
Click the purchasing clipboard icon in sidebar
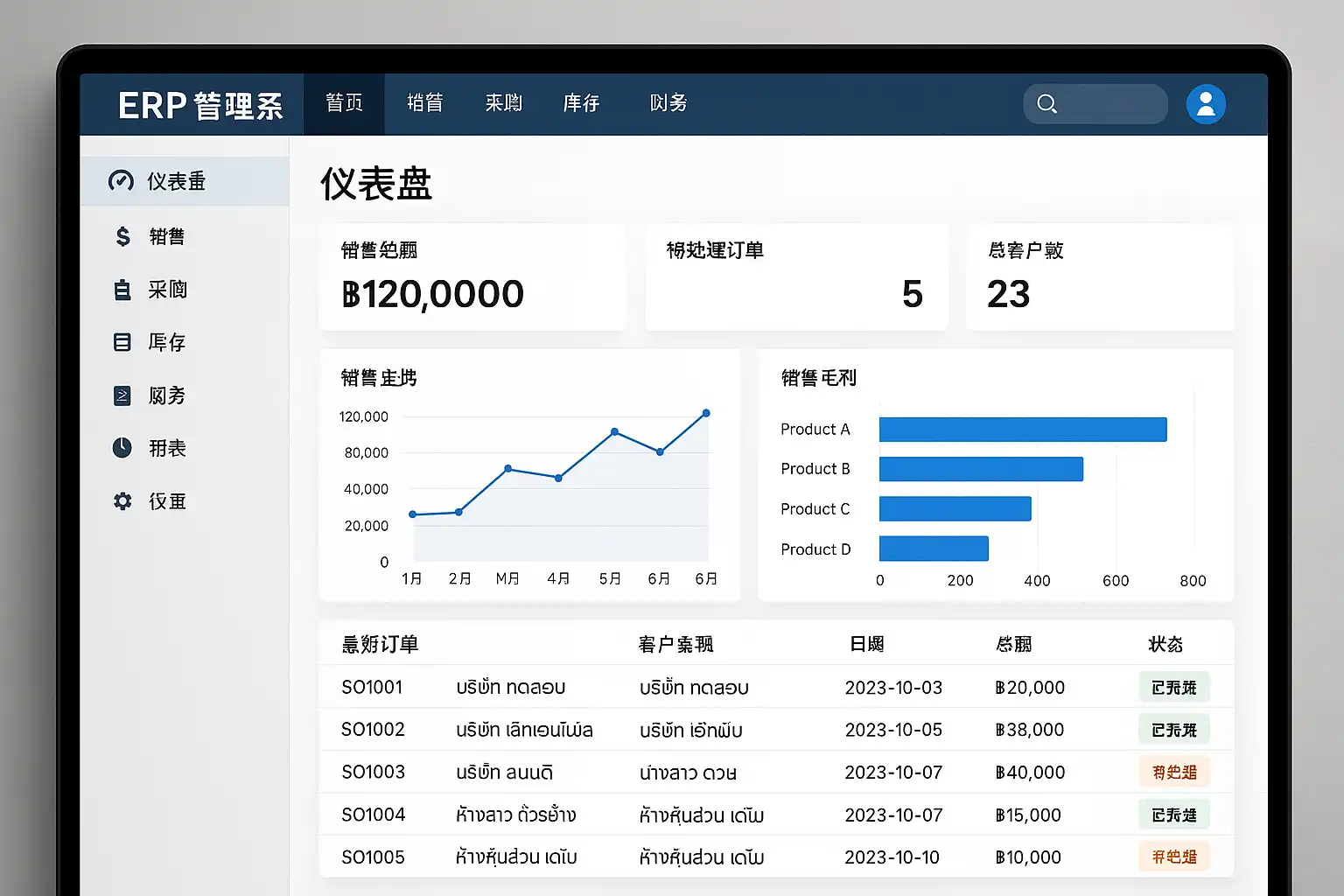coord(122,290)
